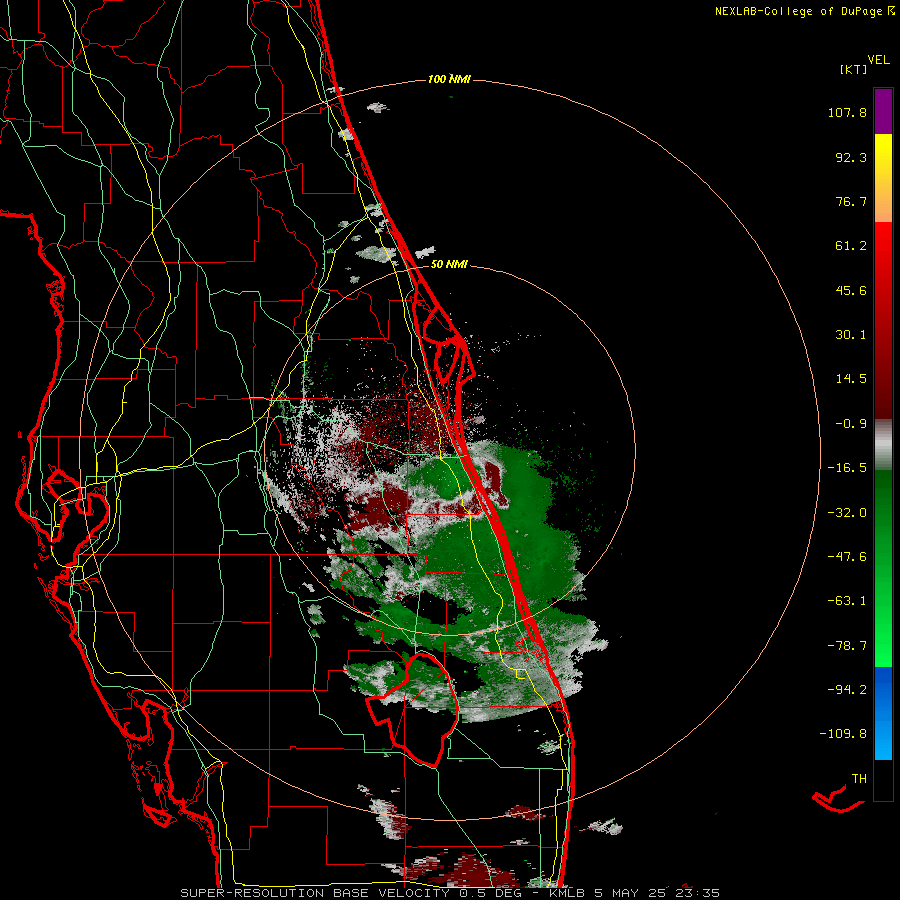Viewport: 900px width, 900px height.
Task: Click the yellow-orange segment of color bar
Action: (x=883, y=178)
